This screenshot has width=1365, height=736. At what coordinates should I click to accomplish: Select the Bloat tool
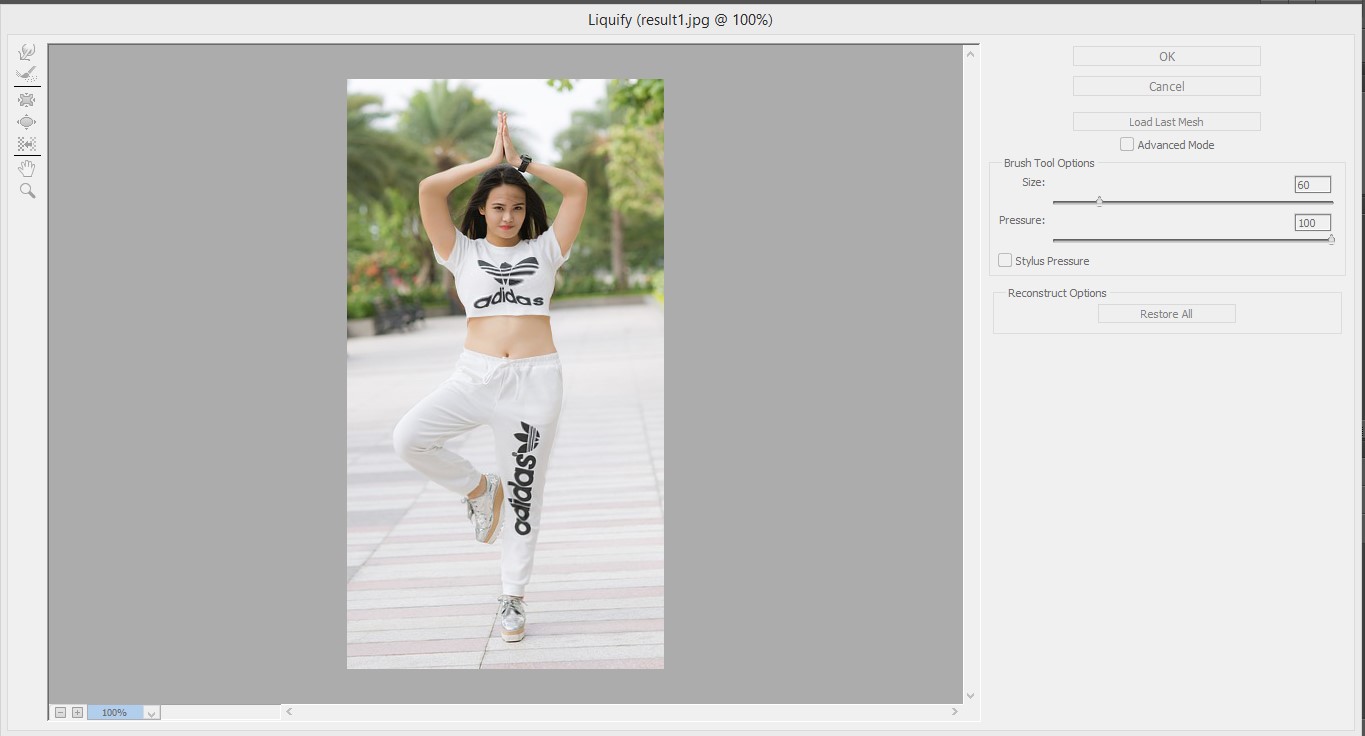point(27,122)
